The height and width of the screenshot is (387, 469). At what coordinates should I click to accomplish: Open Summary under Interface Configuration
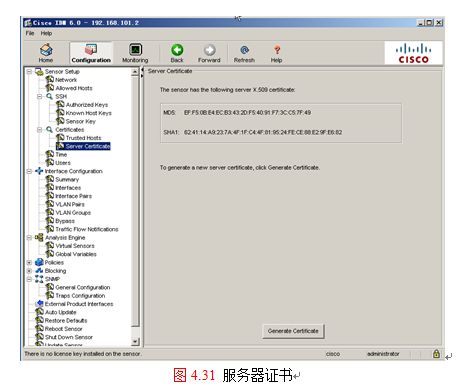[x=67, y=179]
